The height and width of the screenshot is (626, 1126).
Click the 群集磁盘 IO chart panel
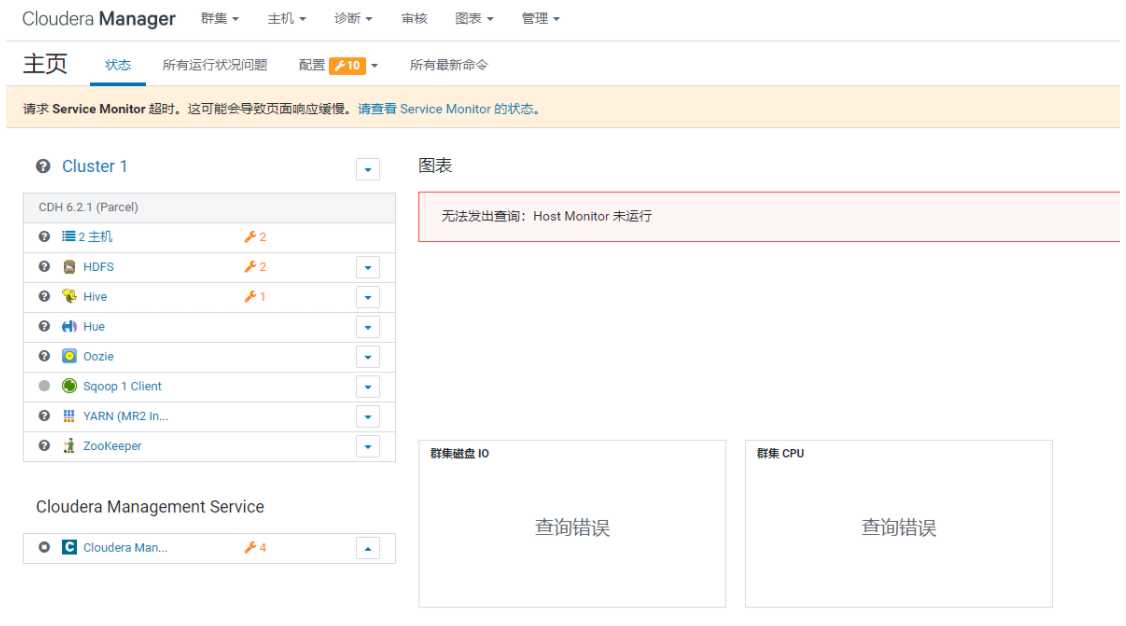(572, 524)
